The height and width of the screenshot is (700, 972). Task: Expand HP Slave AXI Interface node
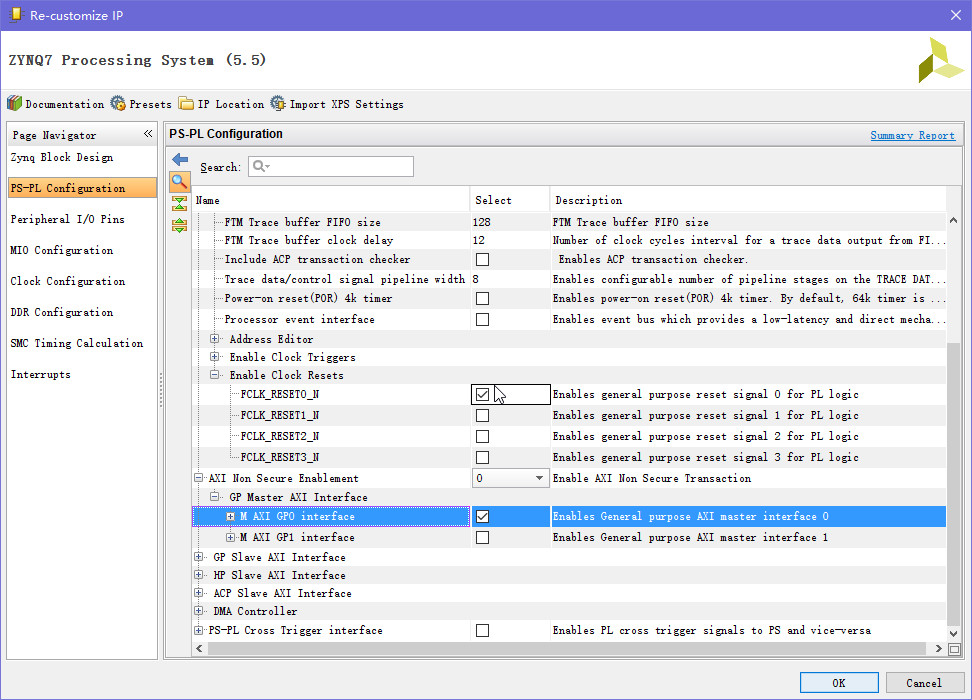pyautogui.click(x=198, y=575)
